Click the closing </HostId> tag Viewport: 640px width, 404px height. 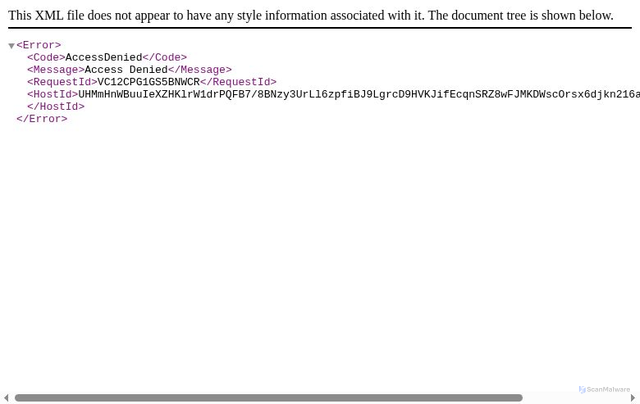tap(56, 107)
